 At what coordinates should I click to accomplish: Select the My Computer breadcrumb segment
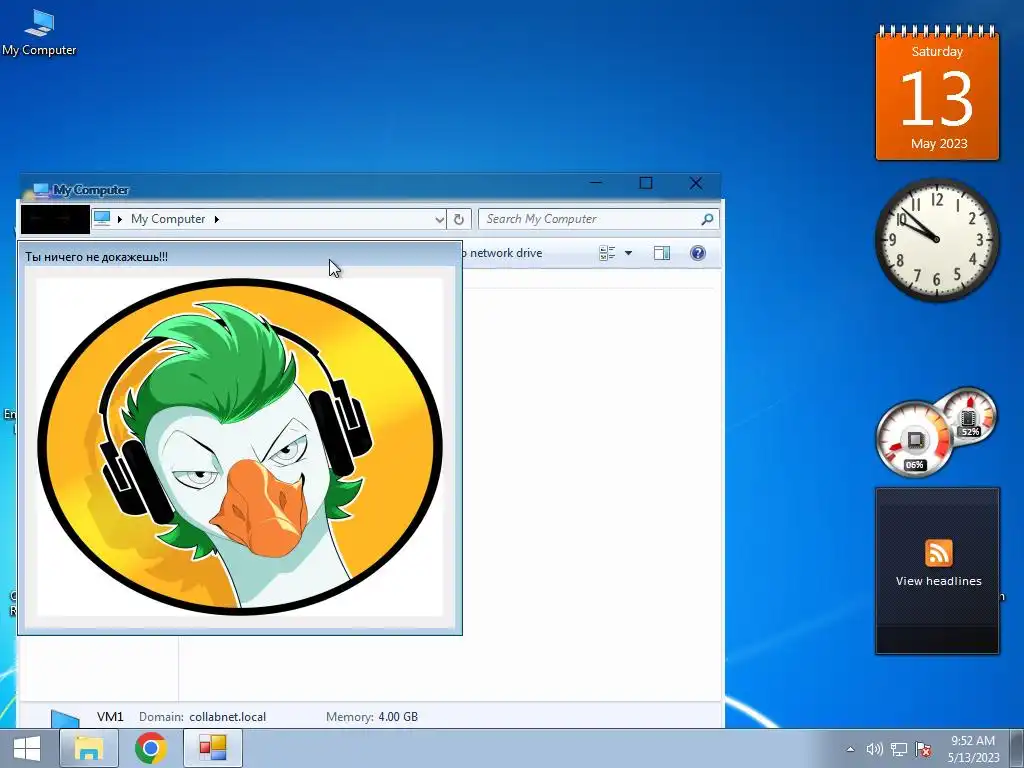(x=168, y=219)
